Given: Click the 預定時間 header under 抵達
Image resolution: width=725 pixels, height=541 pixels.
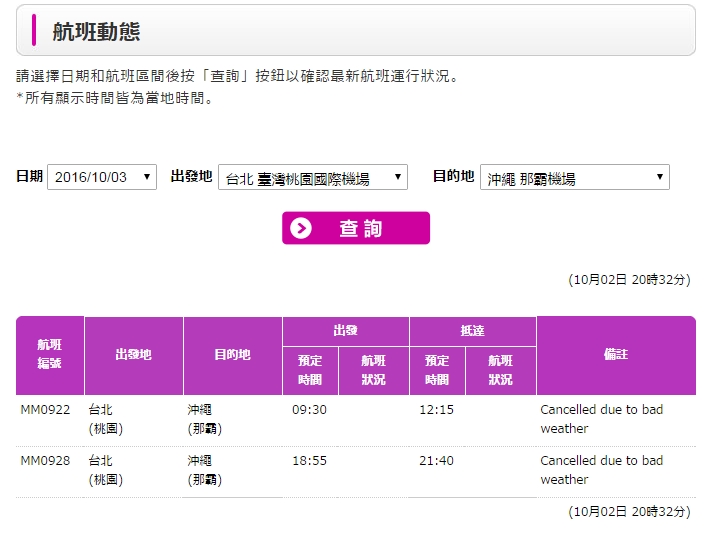Looking at the screenshot, I should [437, 370].
